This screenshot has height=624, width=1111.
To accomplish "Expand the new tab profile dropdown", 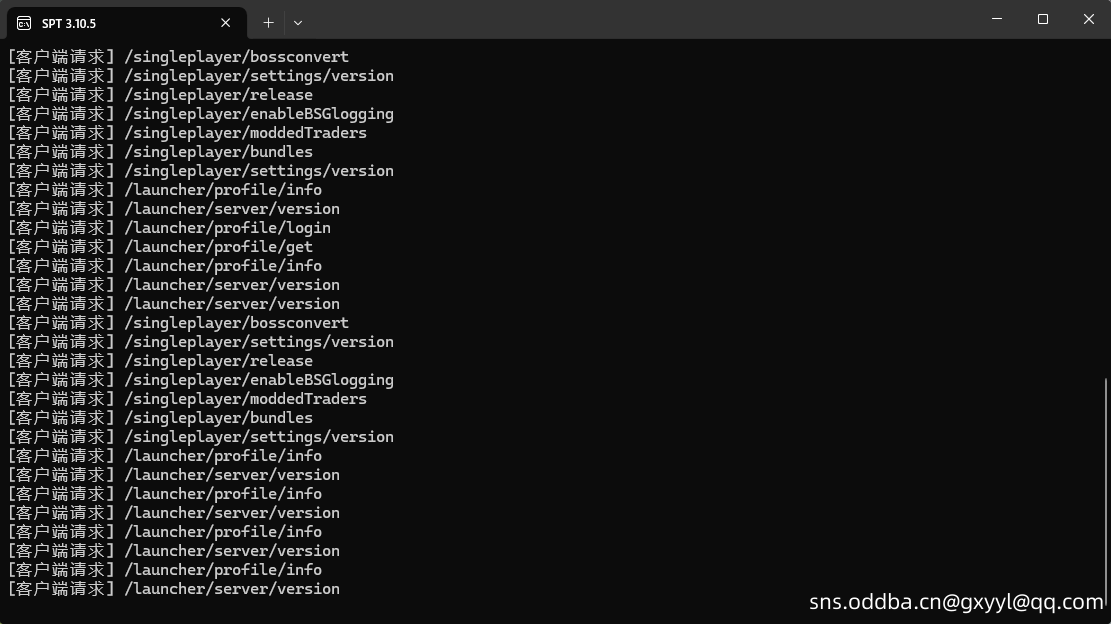I will (298, 23).
